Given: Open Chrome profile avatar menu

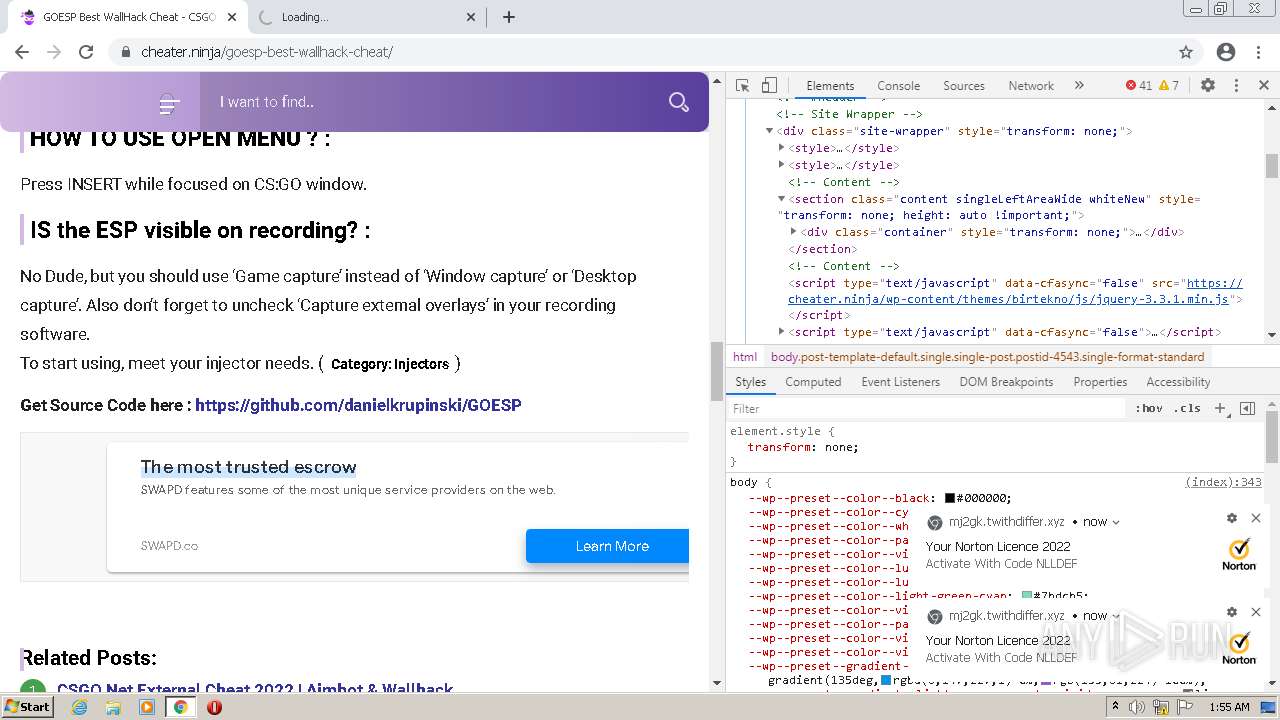Looking at the screenshot, I should coord(1226,52).
